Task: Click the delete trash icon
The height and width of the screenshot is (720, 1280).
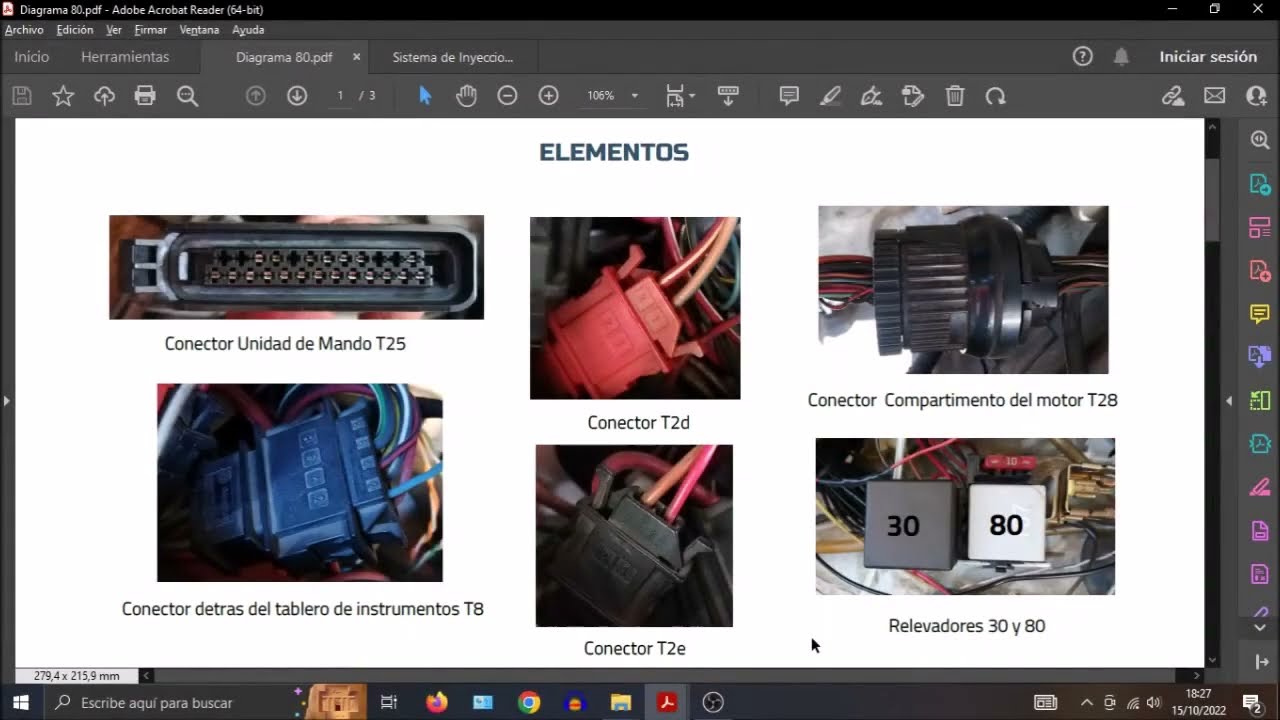Action: (x=955, y=96)
